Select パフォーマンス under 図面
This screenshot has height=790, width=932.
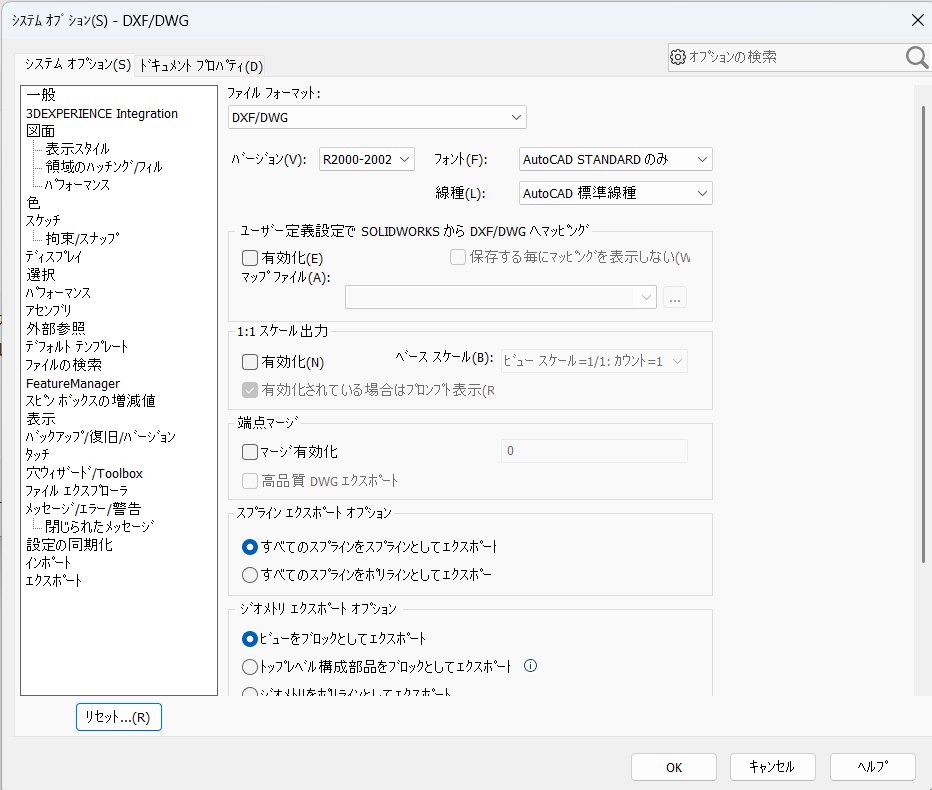[77, 185]
